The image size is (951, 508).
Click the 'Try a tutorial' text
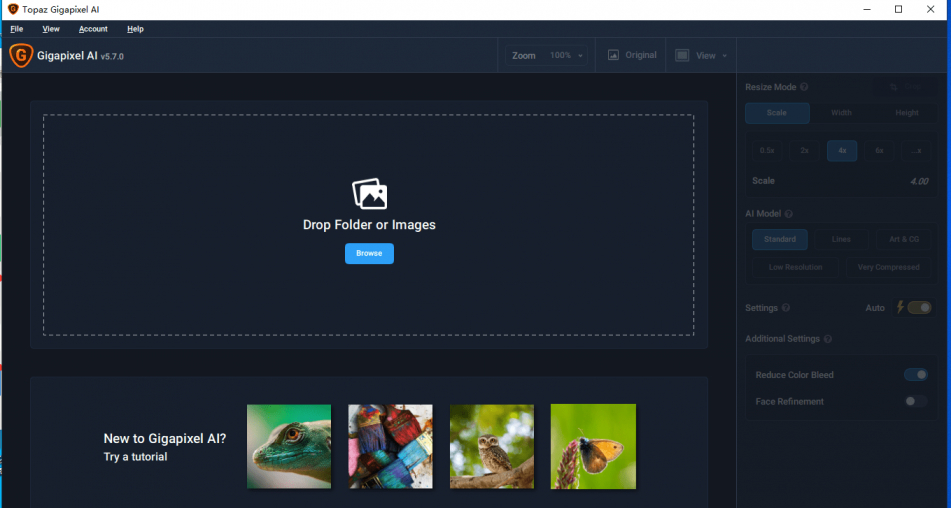tap(135, 457)
